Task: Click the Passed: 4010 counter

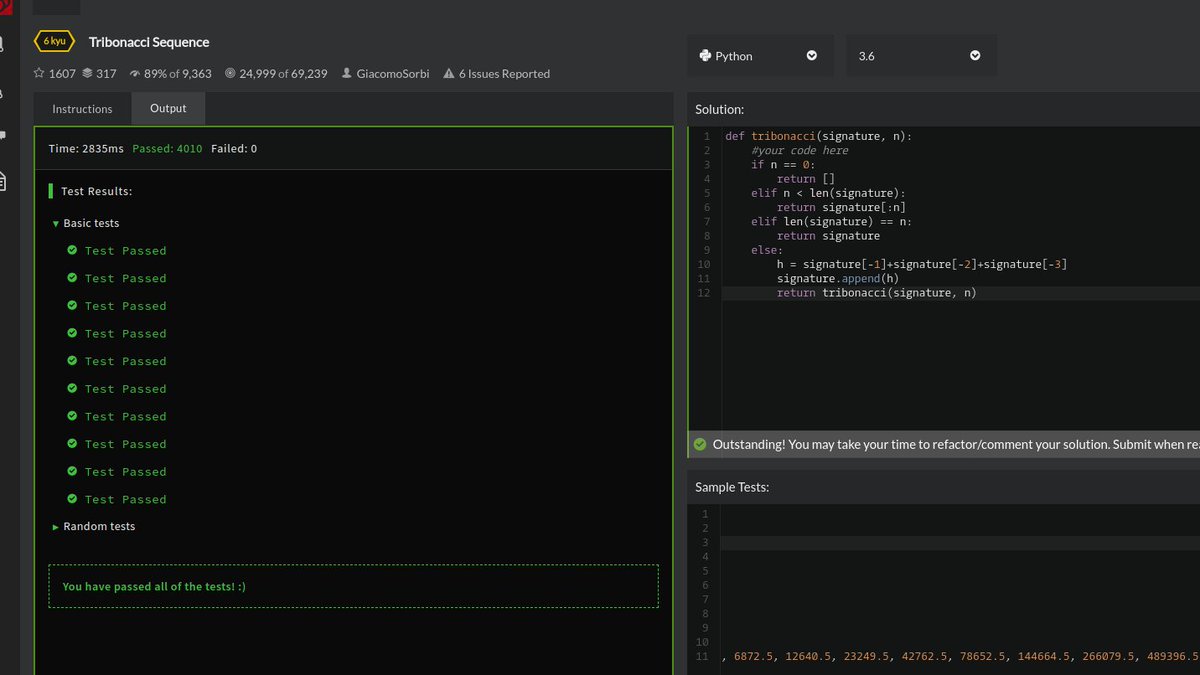Action: point(167,149)
